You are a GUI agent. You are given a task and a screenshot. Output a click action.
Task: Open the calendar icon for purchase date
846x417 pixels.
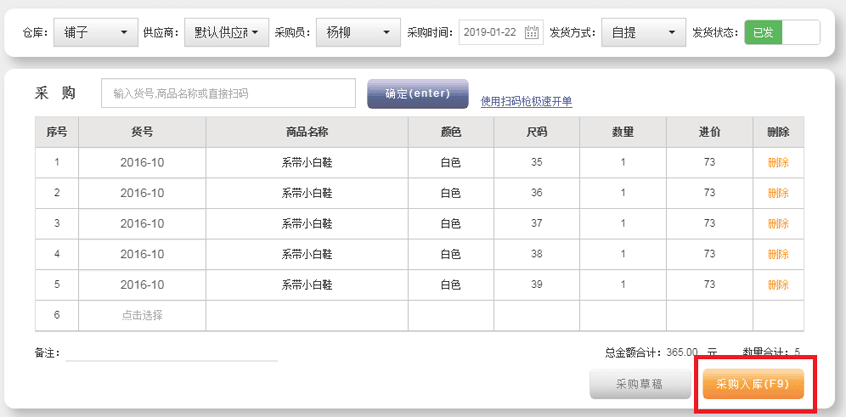tap(532, 33)
